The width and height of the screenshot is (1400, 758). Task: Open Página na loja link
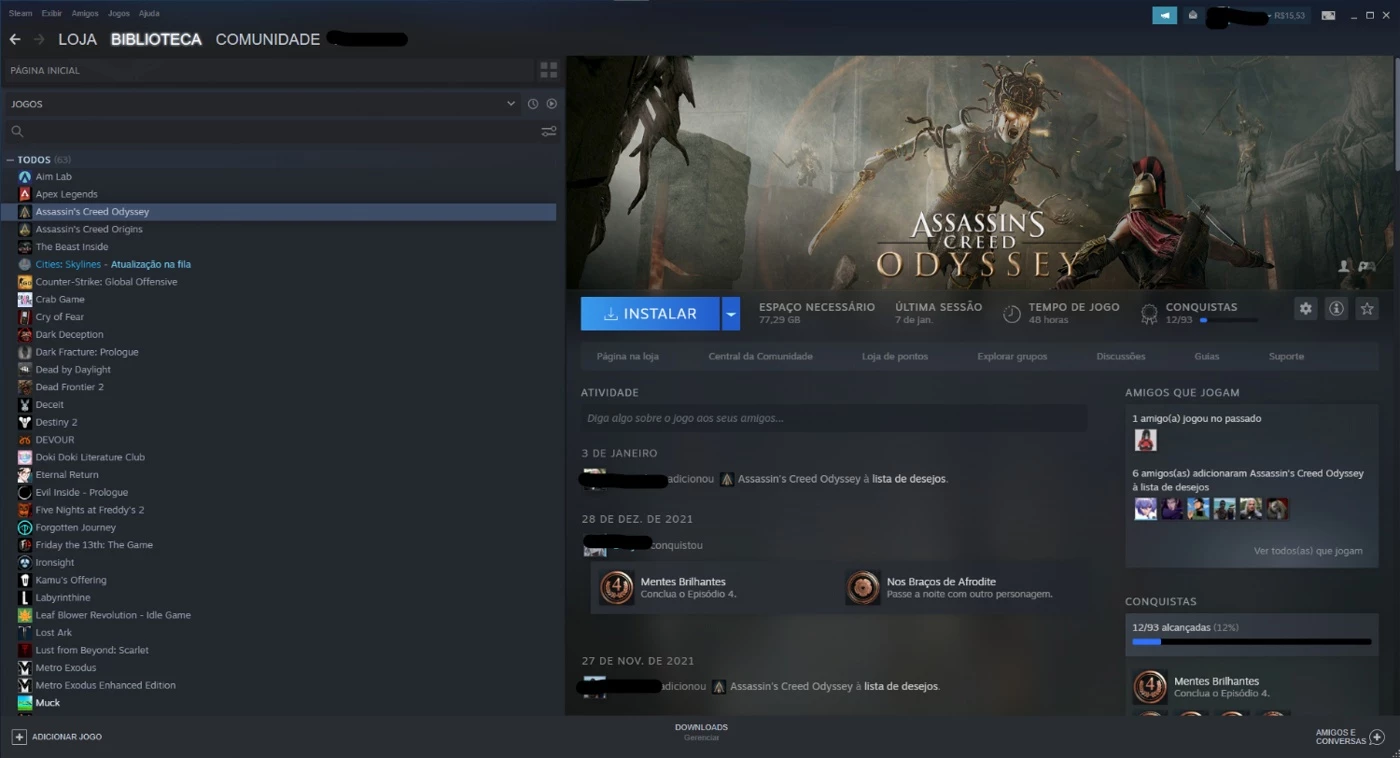coord(627,356)
